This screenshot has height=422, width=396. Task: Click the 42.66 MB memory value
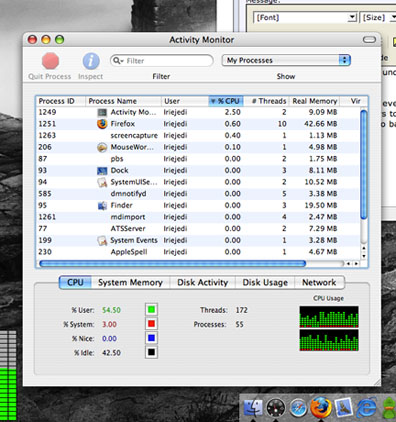[x=320, y=124]
